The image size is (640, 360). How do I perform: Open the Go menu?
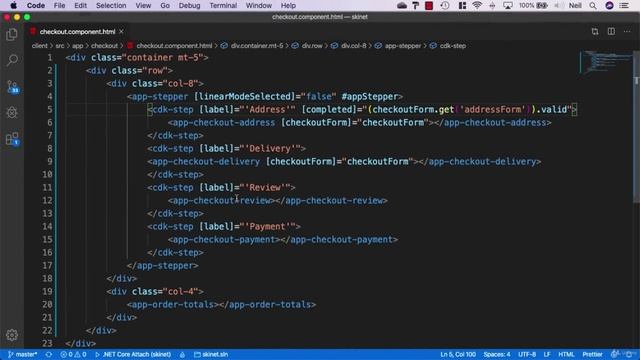165,5
